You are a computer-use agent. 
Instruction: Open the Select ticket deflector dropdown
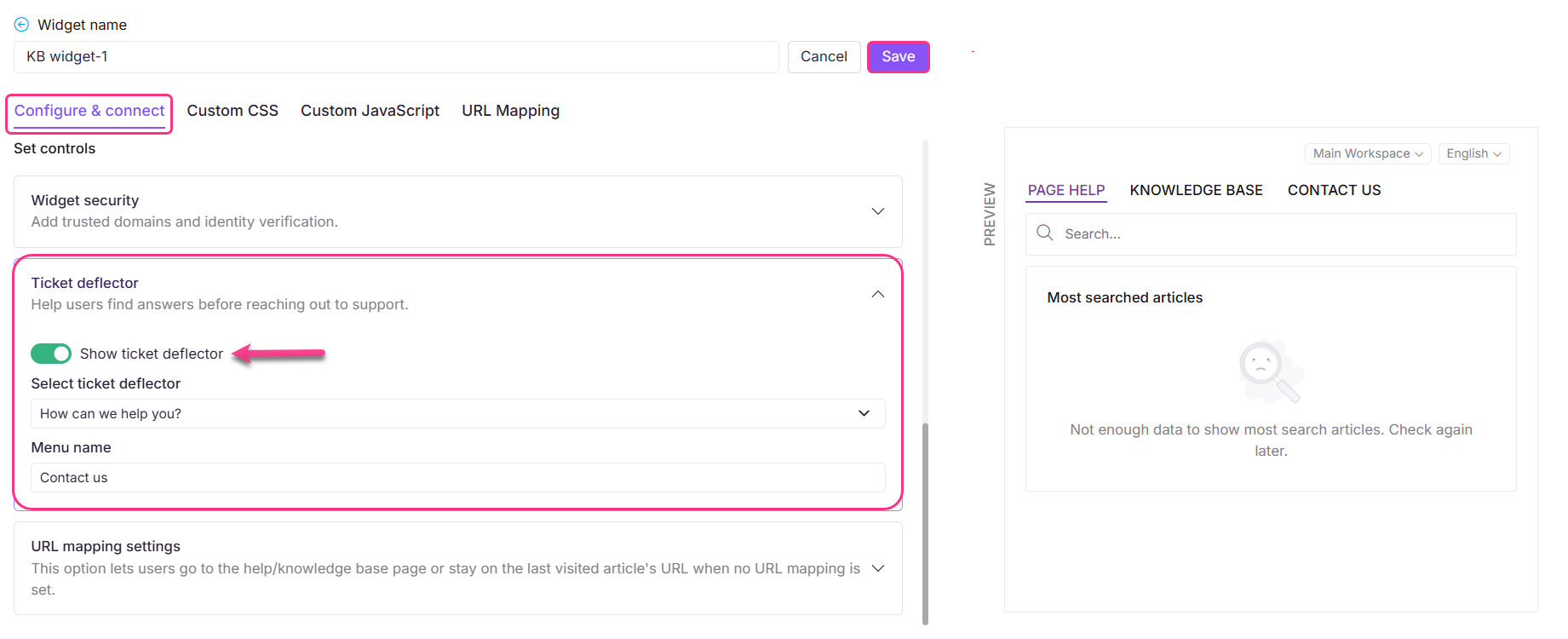(x=457, y=414)
